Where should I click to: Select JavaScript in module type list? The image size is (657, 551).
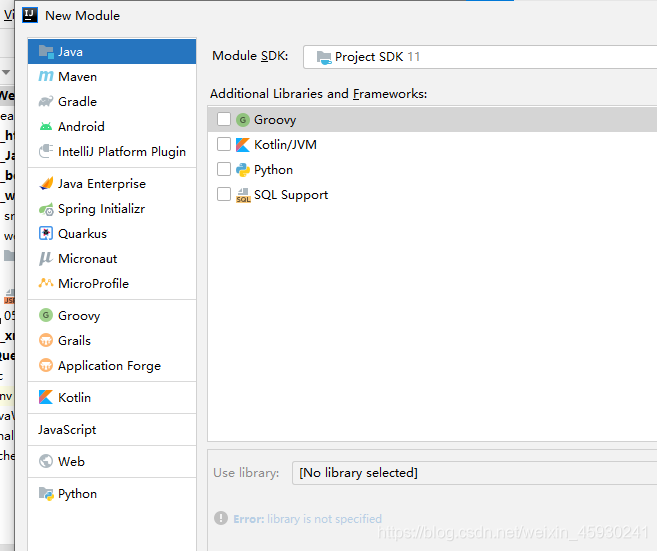click(67, 430)
